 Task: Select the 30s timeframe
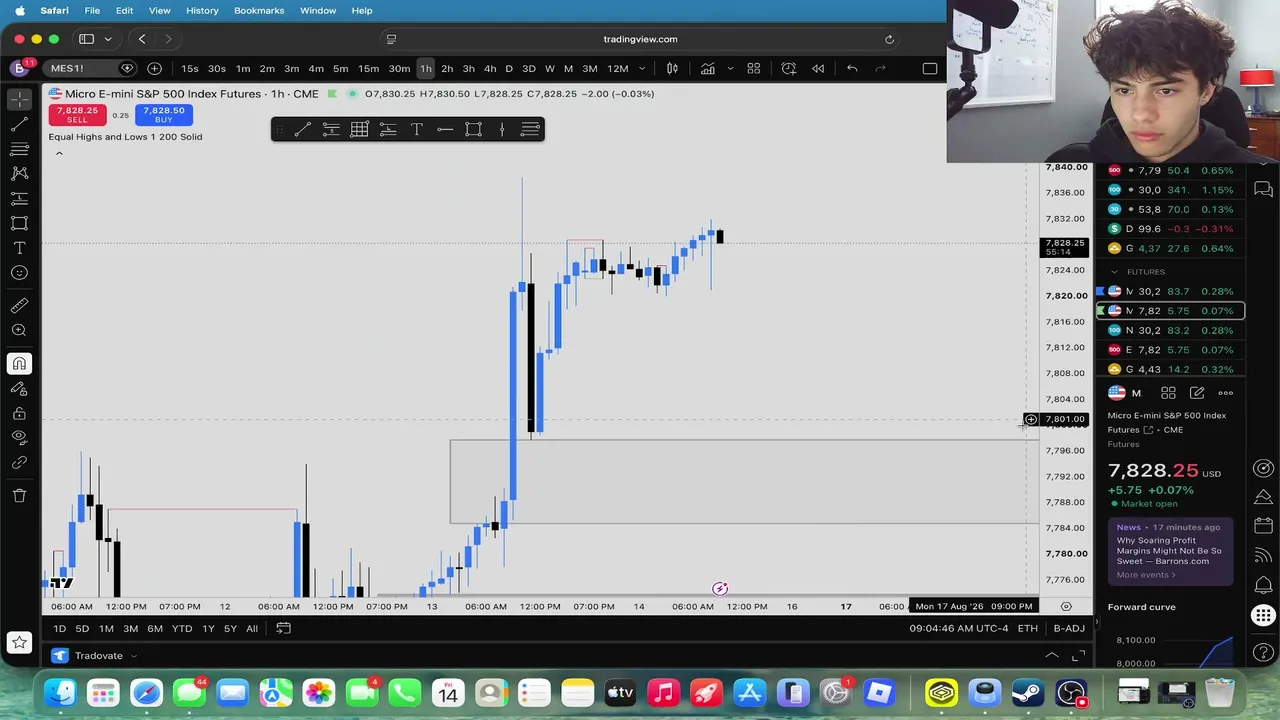(x=217, y=68)
